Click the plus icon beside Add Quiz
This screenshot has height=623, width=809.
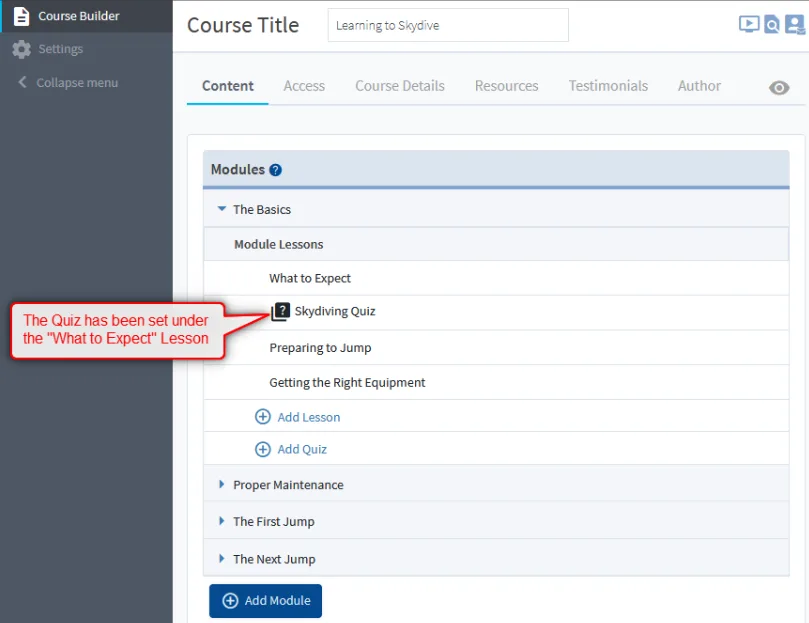tap(263, 449)
